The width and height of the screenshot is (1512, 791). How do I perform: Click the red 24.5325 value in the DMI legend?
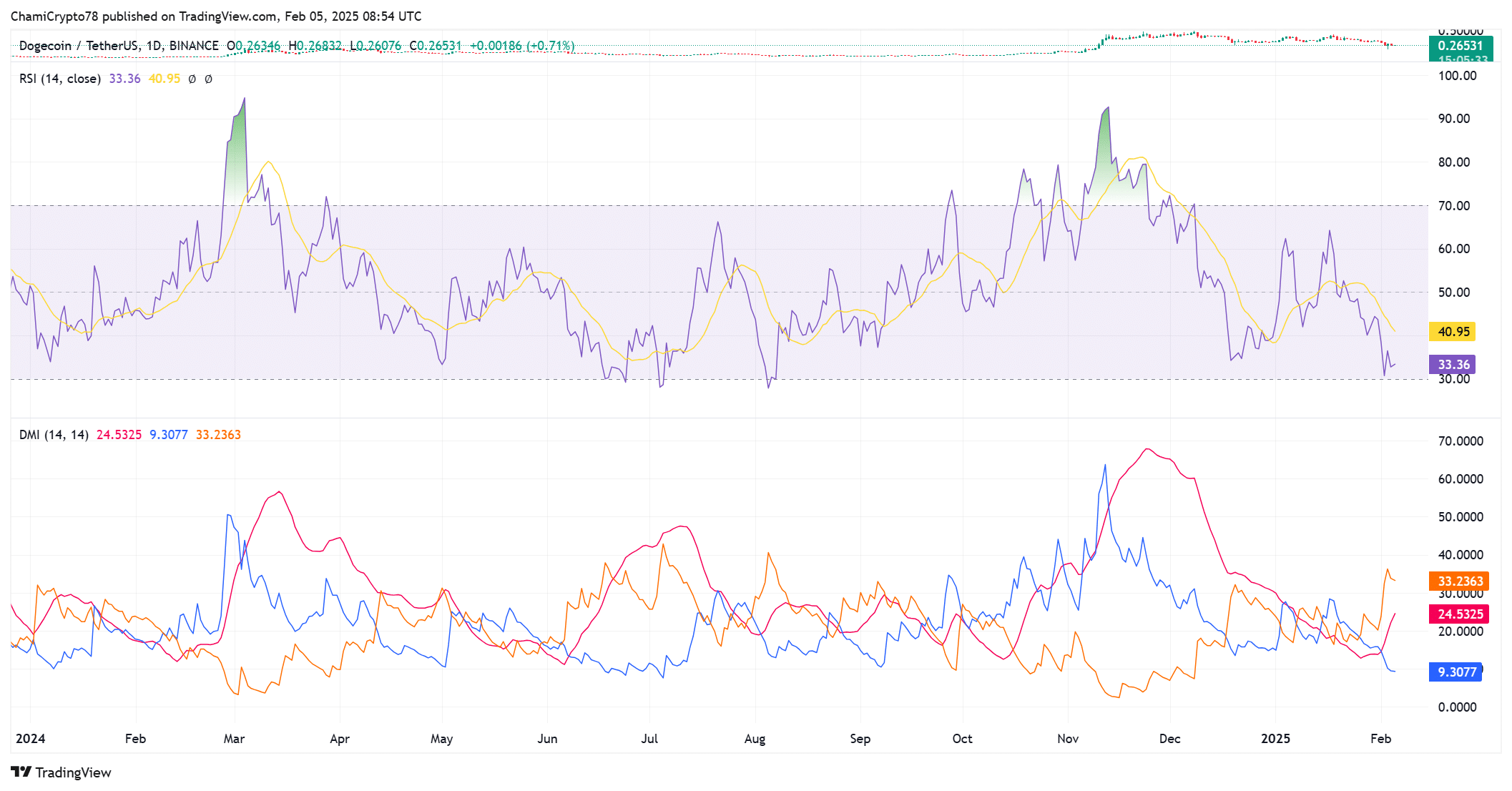119,435
